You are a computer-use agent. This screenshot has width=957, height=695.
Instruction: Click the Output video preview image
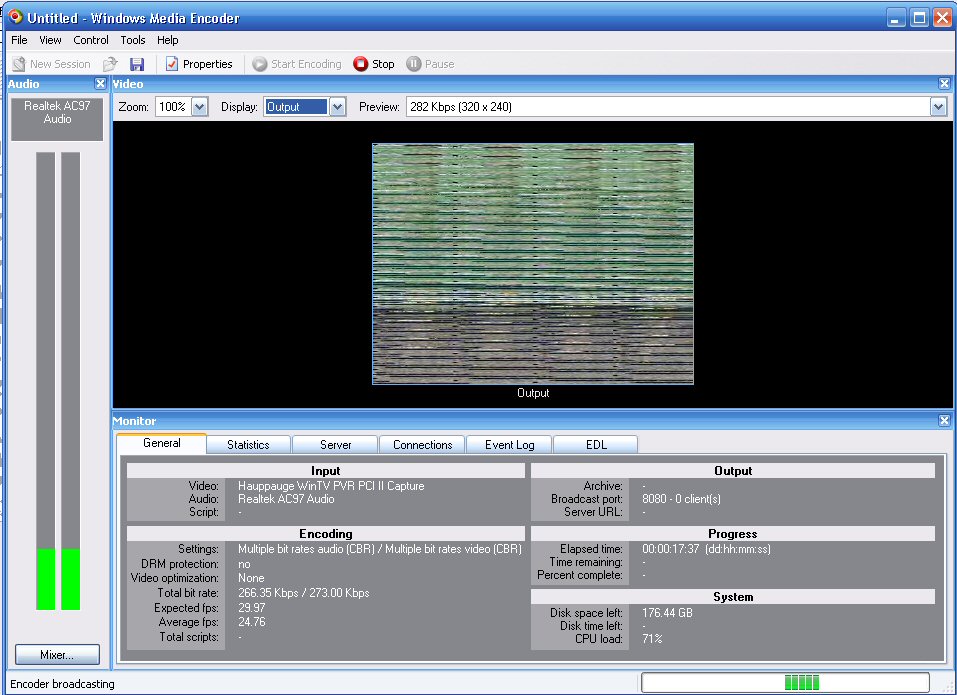tap(533, 264)
